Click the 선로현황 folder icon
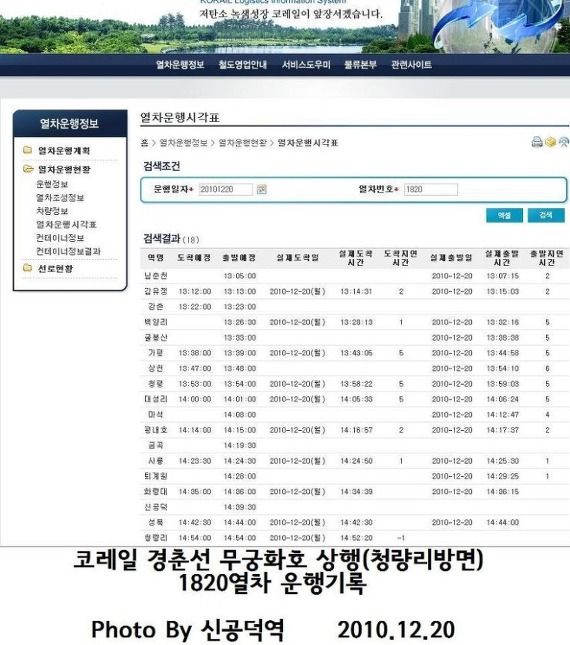Screen dimensions: 570x645 pyautogui.click(x=28, y=268)
